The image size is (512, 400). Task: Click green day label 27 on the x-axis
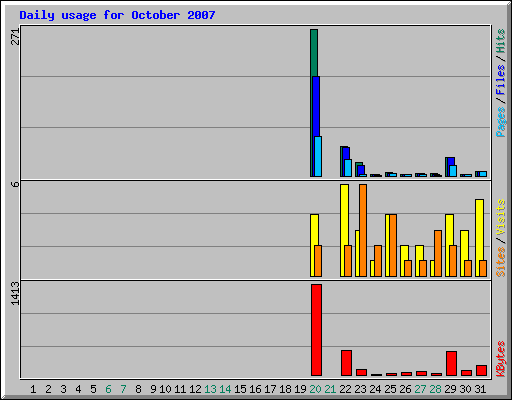tap(420, 389)
